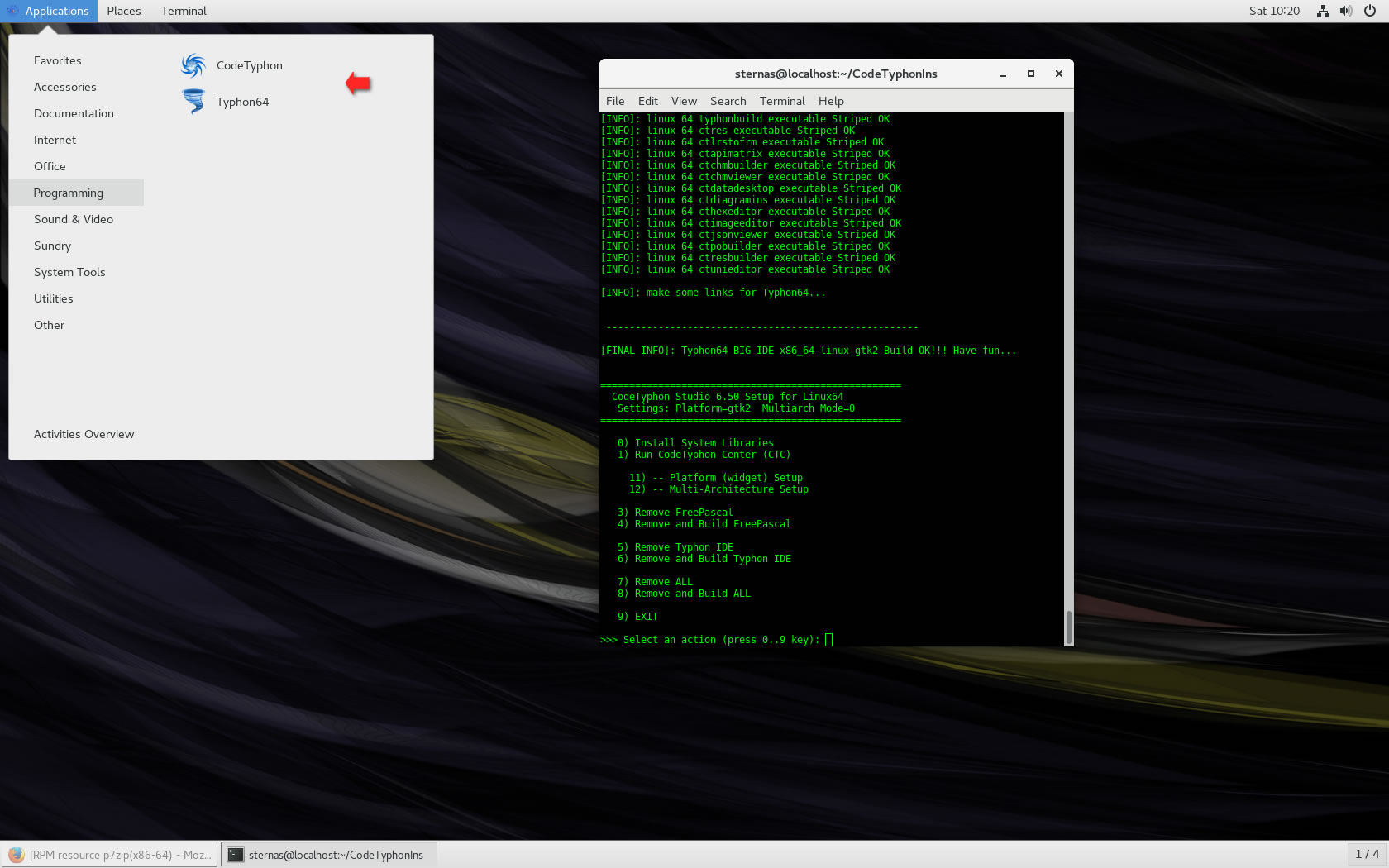Click '9) EXIT' line
This screenshot has height=868, width=1389.
point(637,617)
